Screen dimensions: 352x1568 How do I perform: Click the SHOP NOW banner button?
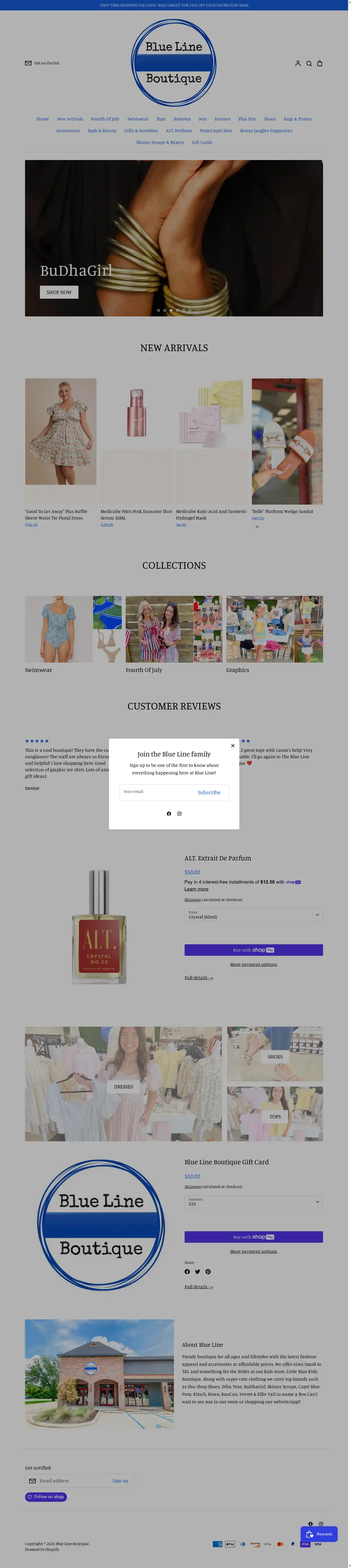tap(59, 292)
